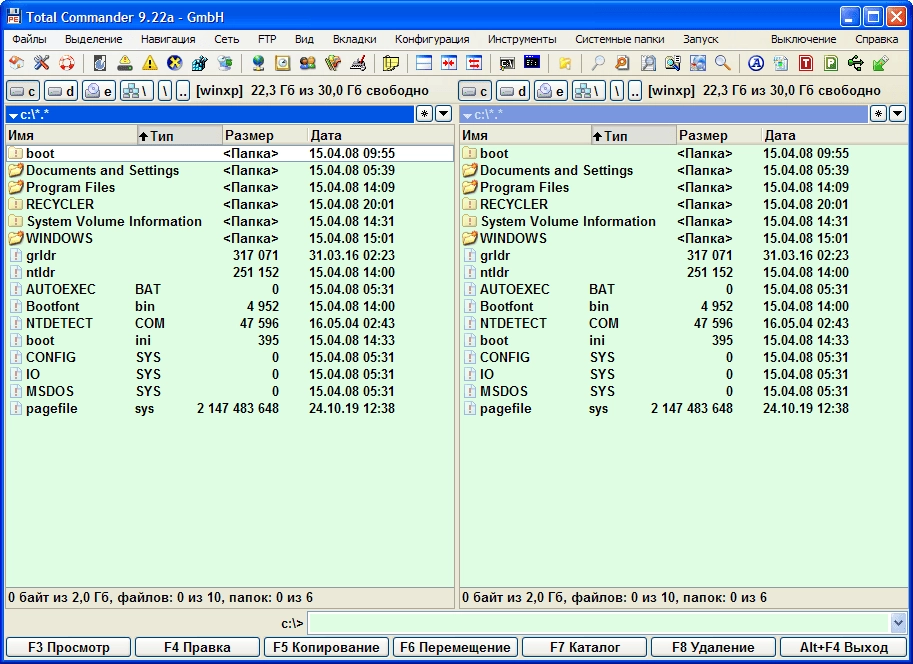Click the dark blue console window icon
Image resolution: width=913 pixels, height=664 pixels.
[x=532, y=63]
